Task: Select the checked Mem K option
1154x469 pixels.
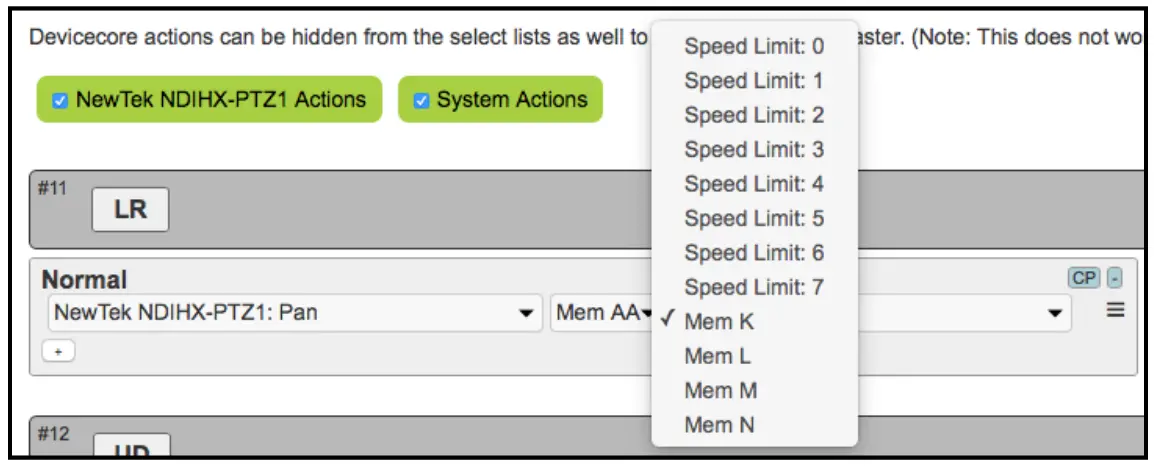Action: (x=720, y=322)
